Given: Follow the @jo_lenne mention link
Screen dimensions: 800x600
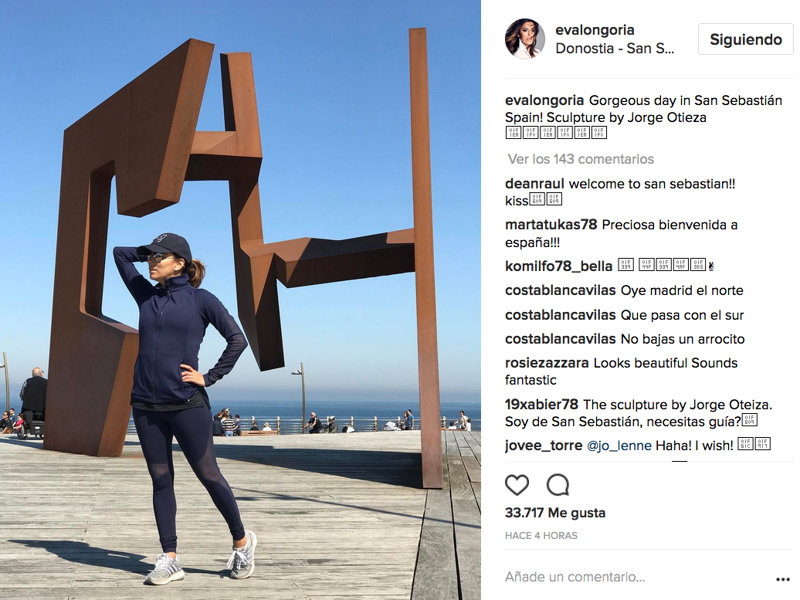Looking at the screenshot, I should click(x=619, y=445).
